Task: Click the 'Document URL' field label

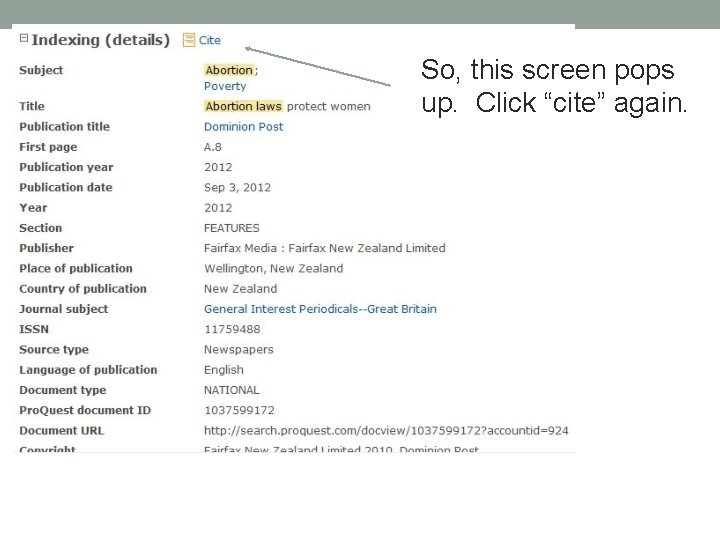Action: (x=62, y=431)
